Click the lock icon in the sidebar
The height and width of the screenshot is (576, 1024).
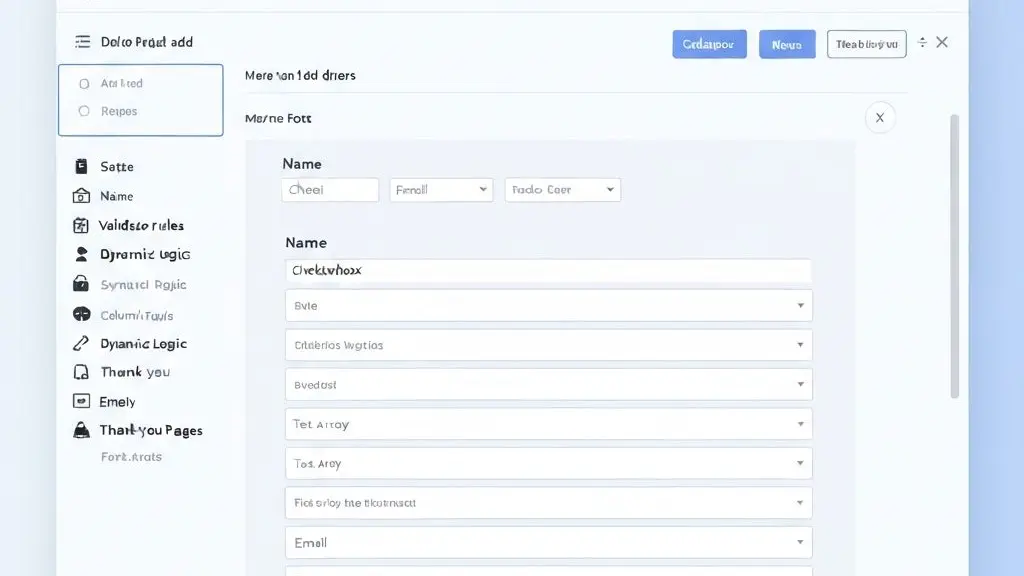tap(81, 285)
